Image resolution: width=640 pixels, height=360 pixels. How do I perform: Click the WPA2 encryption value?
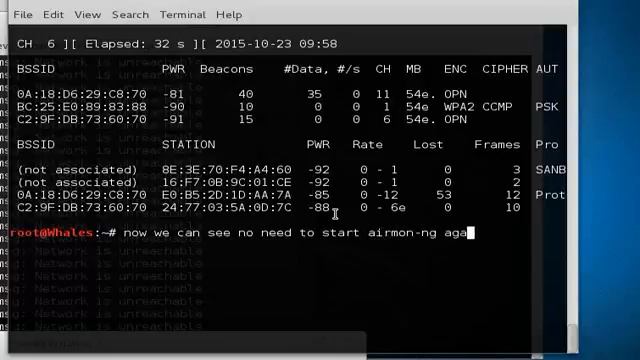(x=459, y=107)
